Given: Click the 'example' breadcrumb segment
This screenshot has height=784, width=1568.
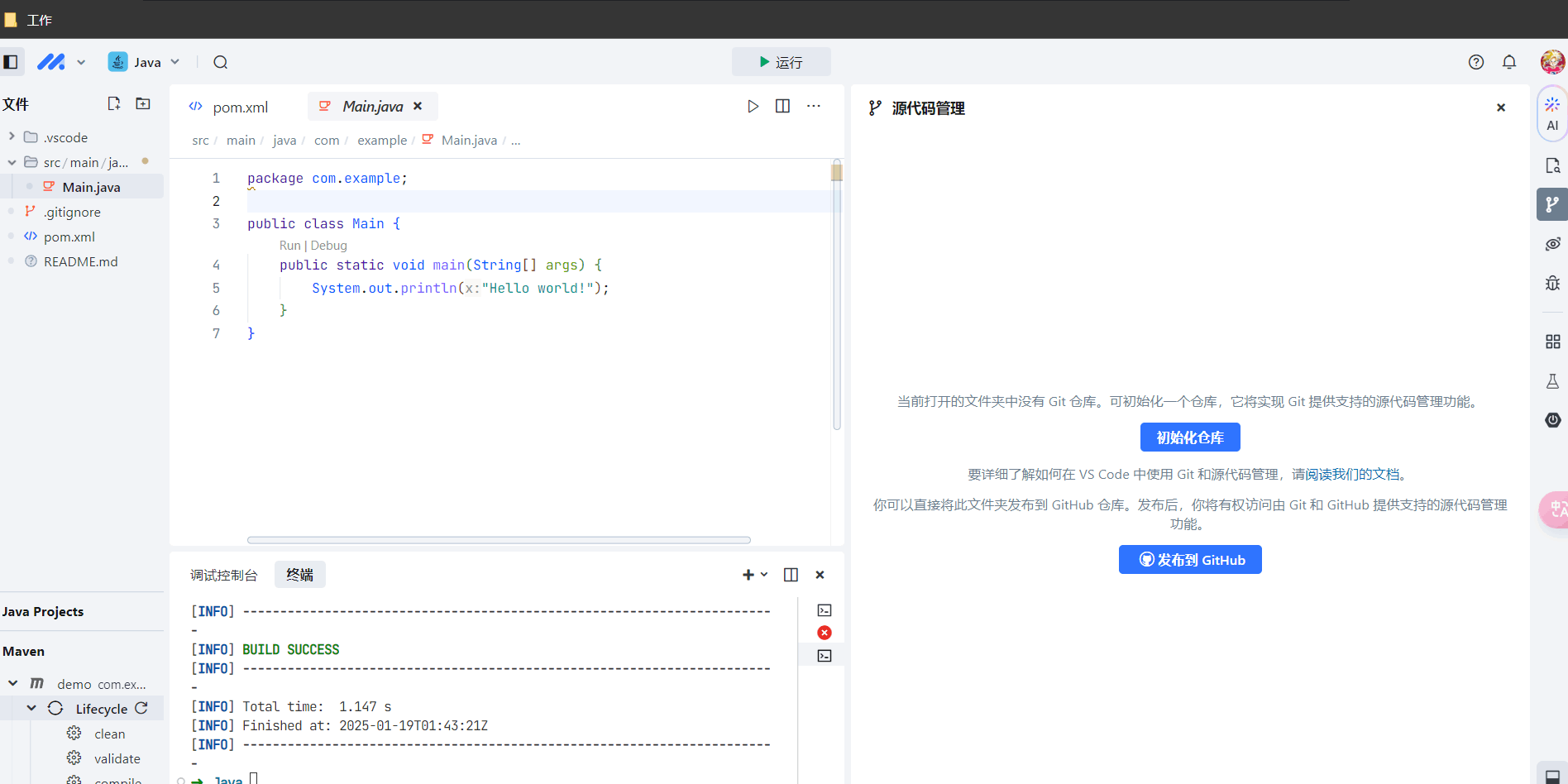Looking at the screenshot, I should point(382,141).
